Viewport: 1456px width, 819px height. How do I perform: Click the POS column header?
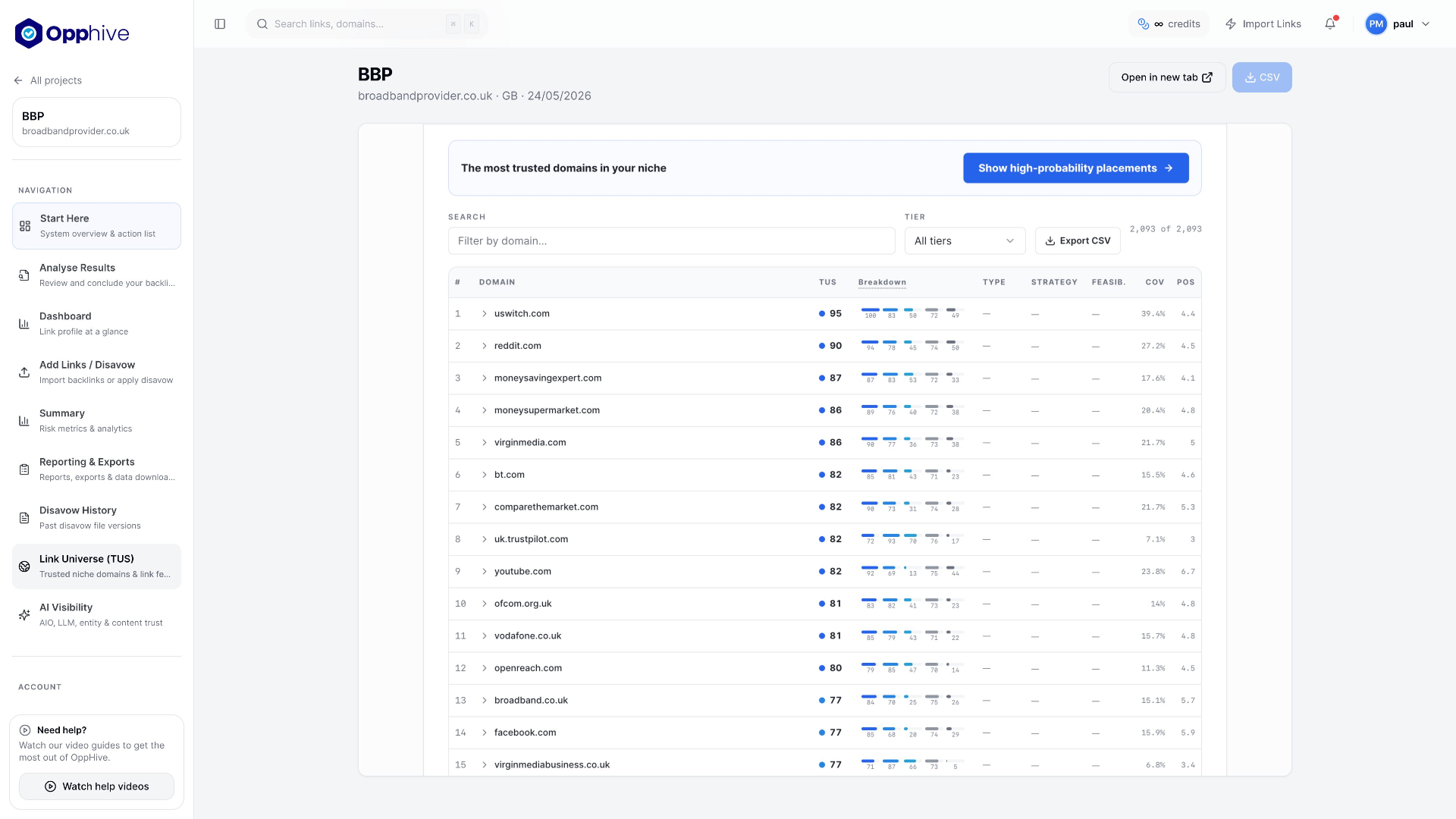1185,282
